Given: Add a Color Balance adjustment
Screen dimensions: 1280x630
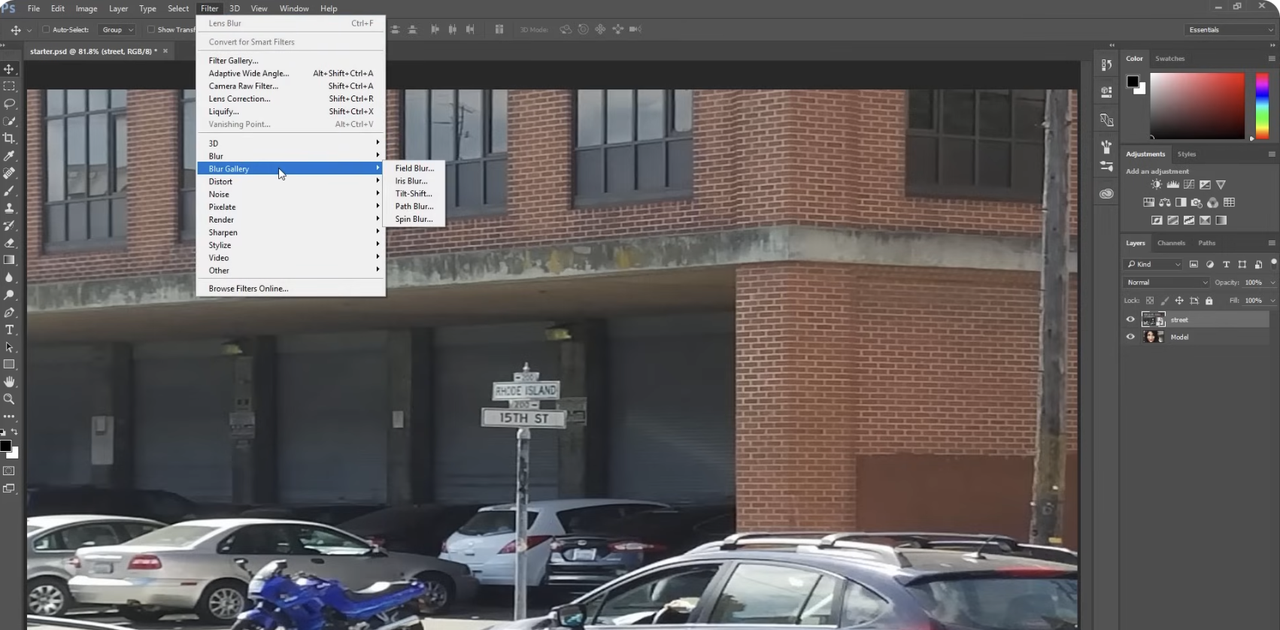Looking at the screenshot, I should (1165, 202).
